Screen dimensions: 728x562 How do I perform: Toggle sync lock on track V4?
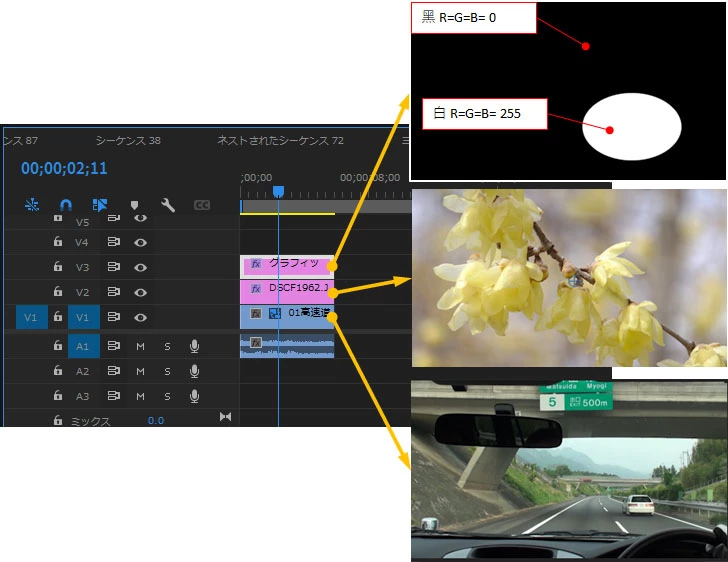tap(114, 242)
